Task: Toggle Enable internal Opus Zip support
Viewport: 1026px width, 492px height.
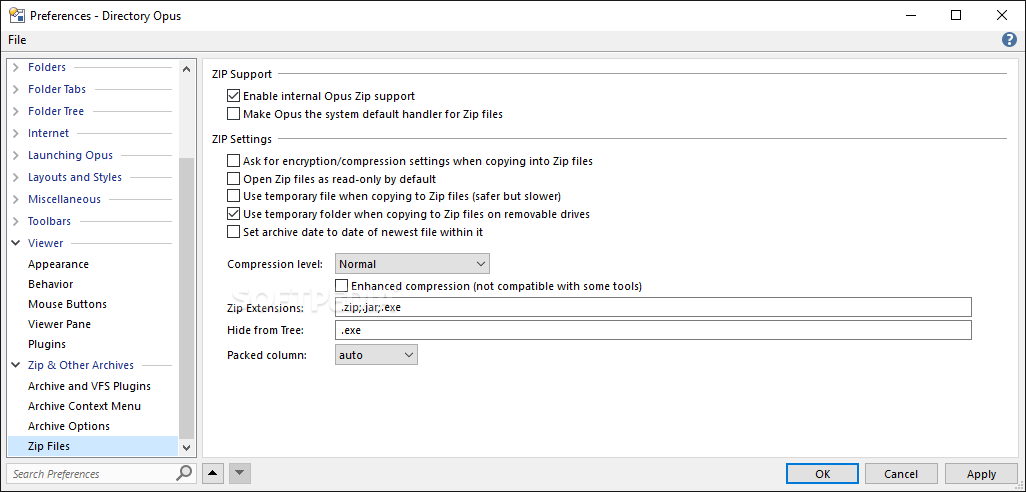Action: [233, 96]
